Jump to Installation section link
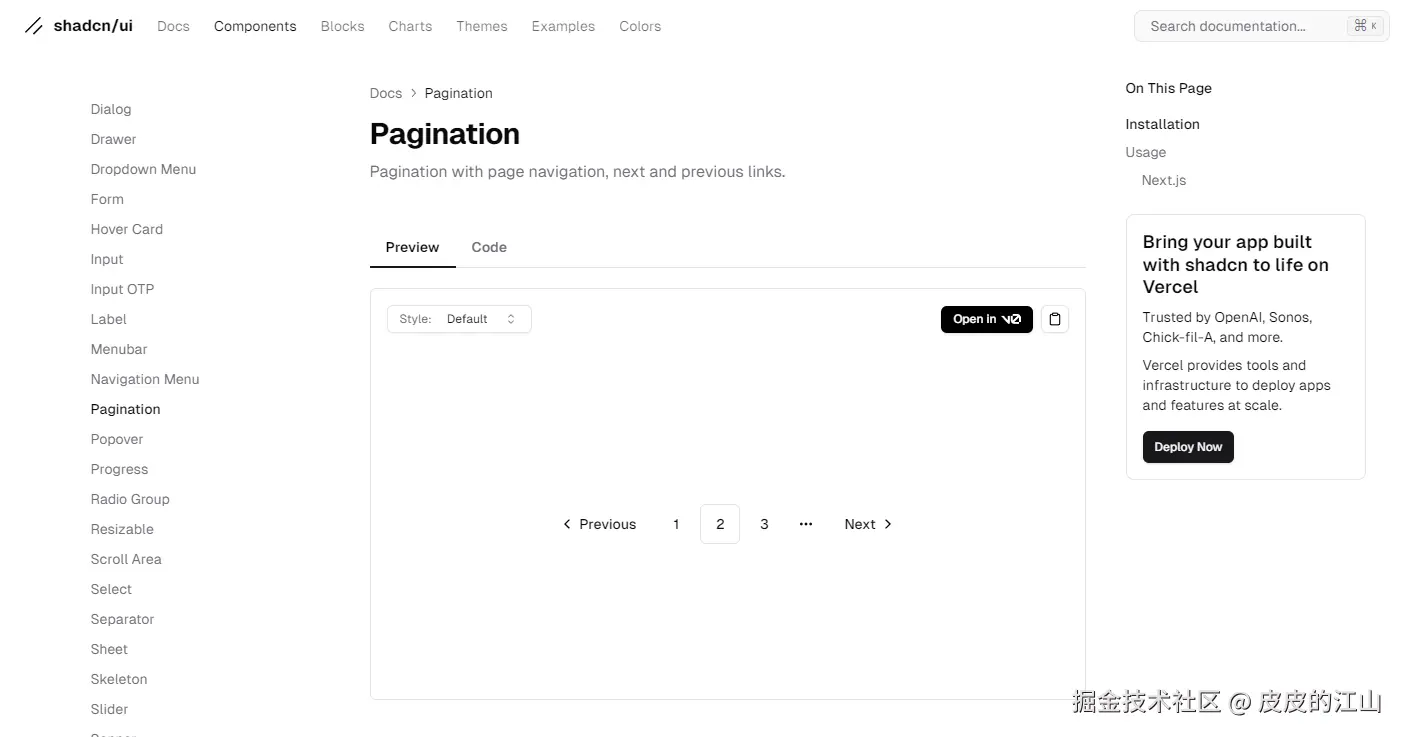The width and height of the screenshot is (1404, 737). click(x=1162, y=124)
